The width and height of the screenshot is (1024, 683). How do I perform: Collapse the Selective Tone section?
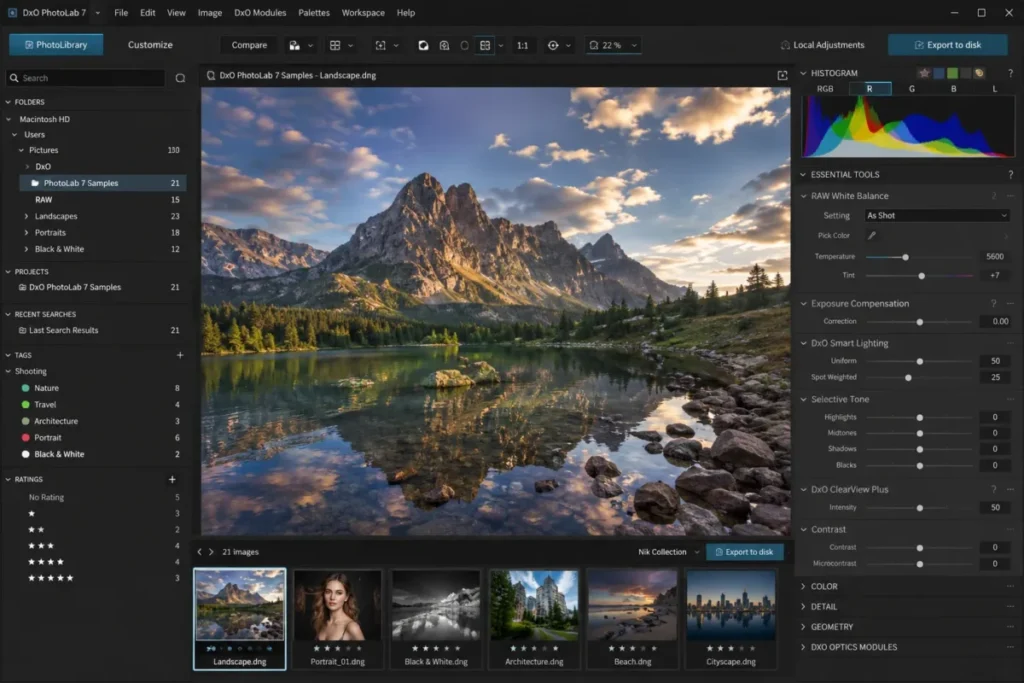803,399
